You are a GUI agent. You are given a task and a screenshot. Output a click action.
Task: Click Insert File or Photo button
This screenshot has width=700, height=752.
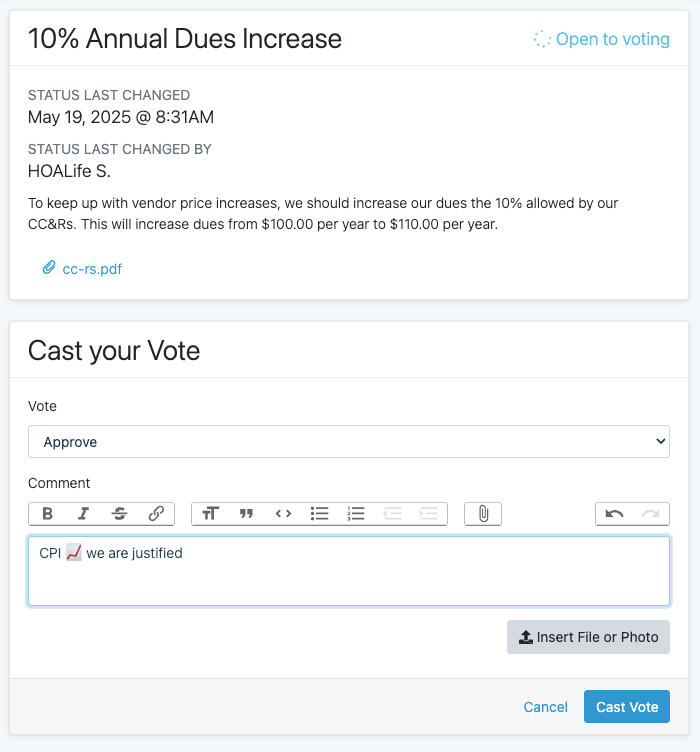point(588,637)
